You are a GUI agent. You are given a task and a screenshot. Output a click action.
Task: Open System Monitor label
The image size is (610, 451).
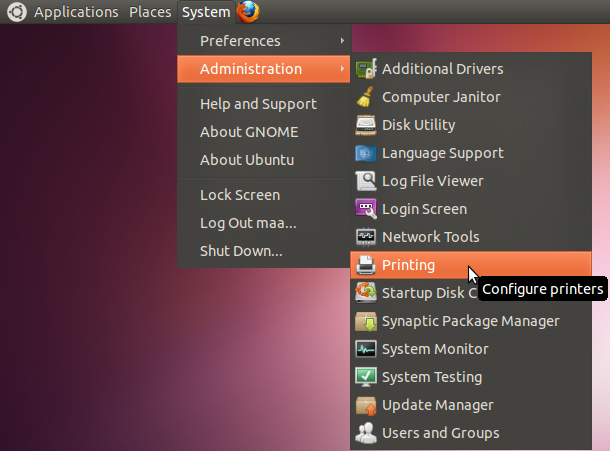pos(435,349)
